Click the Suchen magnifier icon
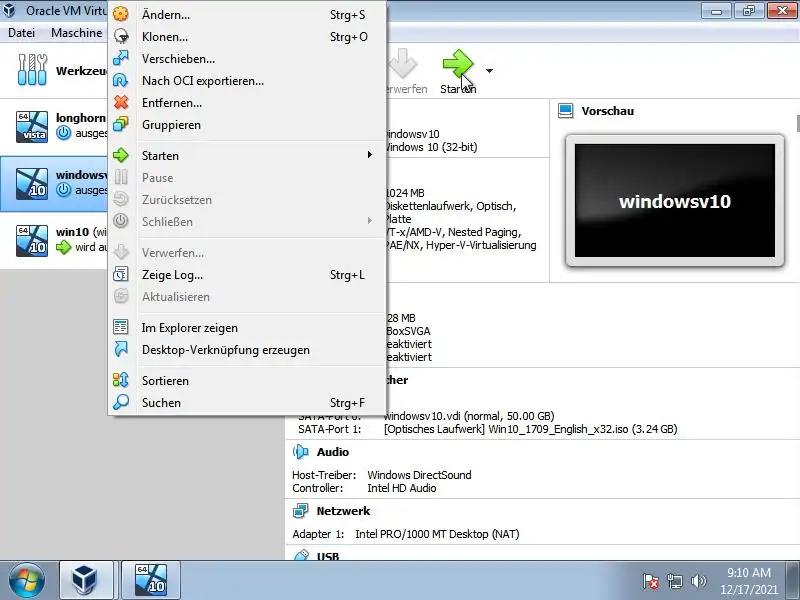 121,402
